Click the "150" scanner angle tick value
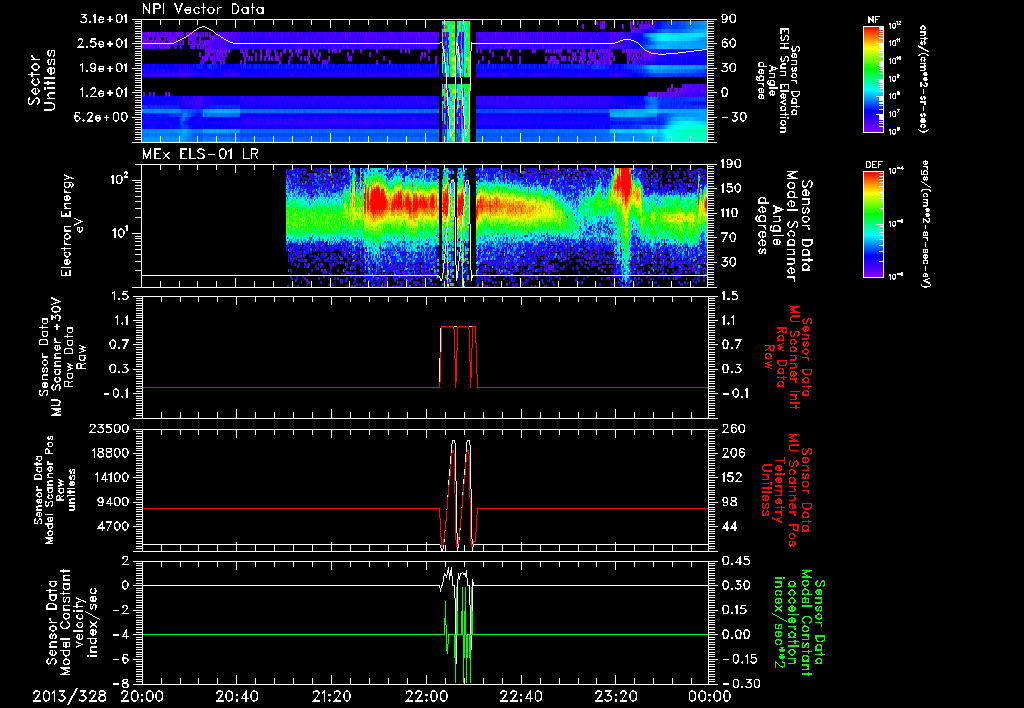 click(732, 189)
